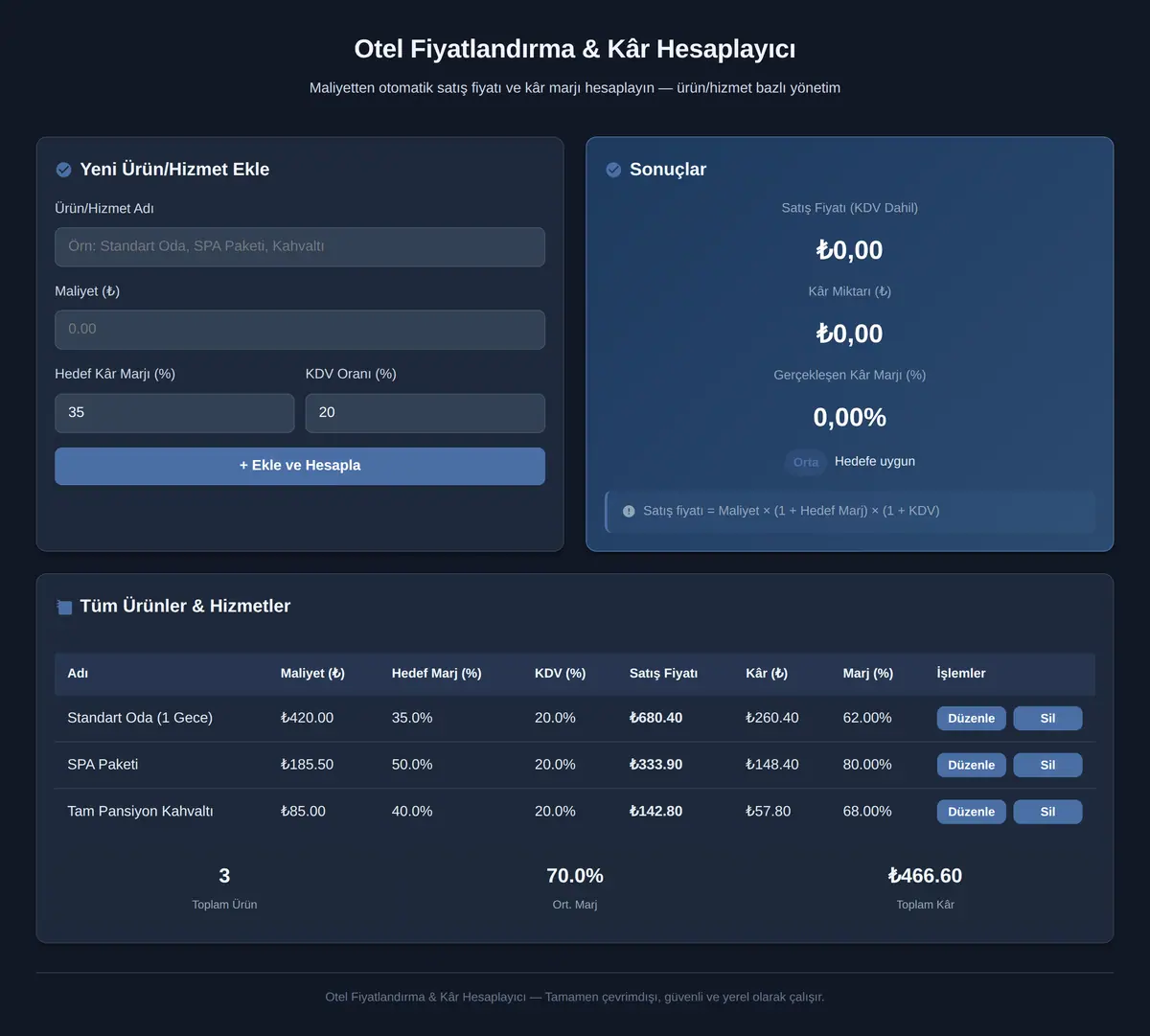This screenshot has height=1036, width=1150.
Task: Click the ₺185.50 cost cell
Action: (307, 765)
